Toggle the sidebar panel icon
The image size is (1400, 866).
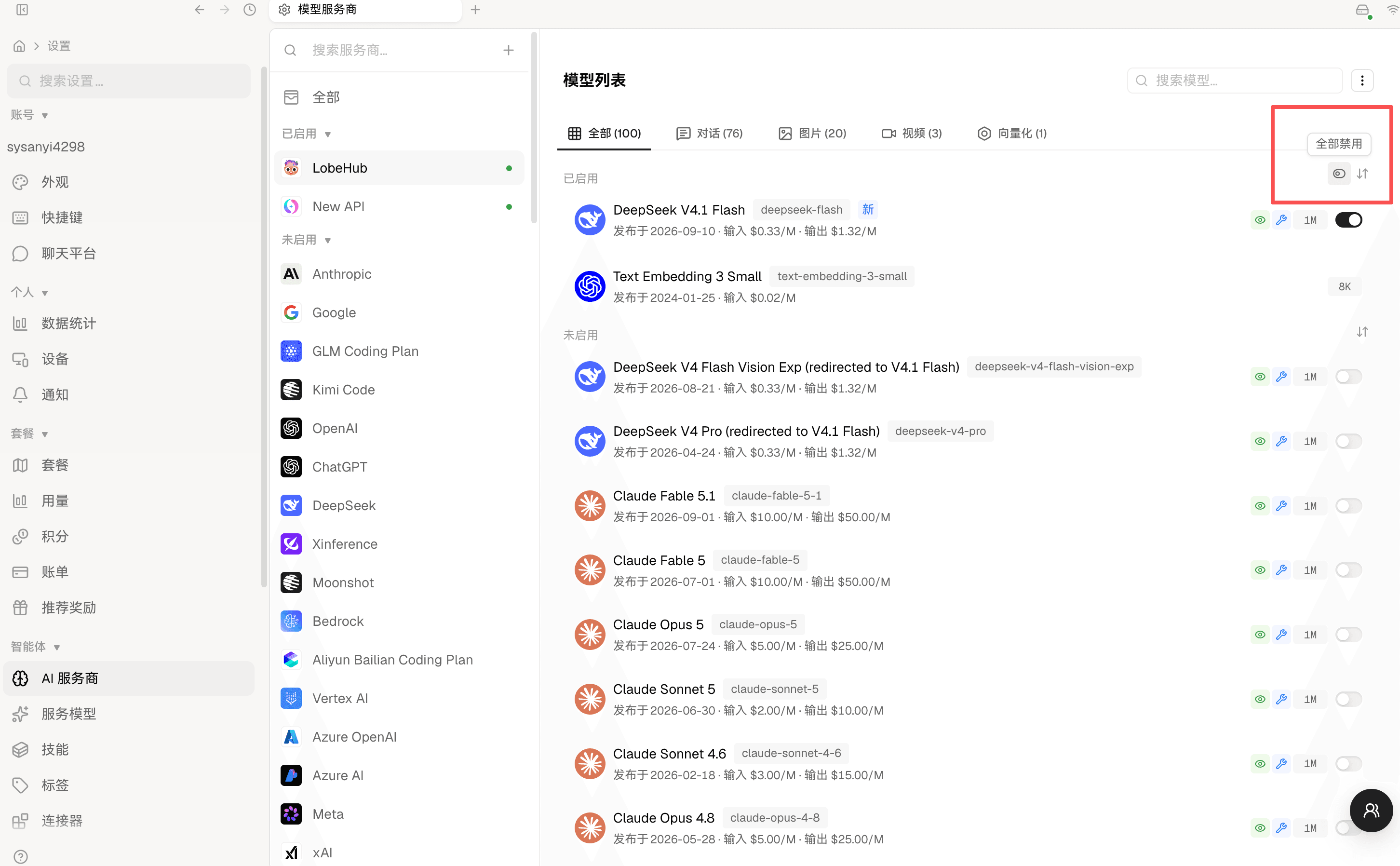point(22,10)
